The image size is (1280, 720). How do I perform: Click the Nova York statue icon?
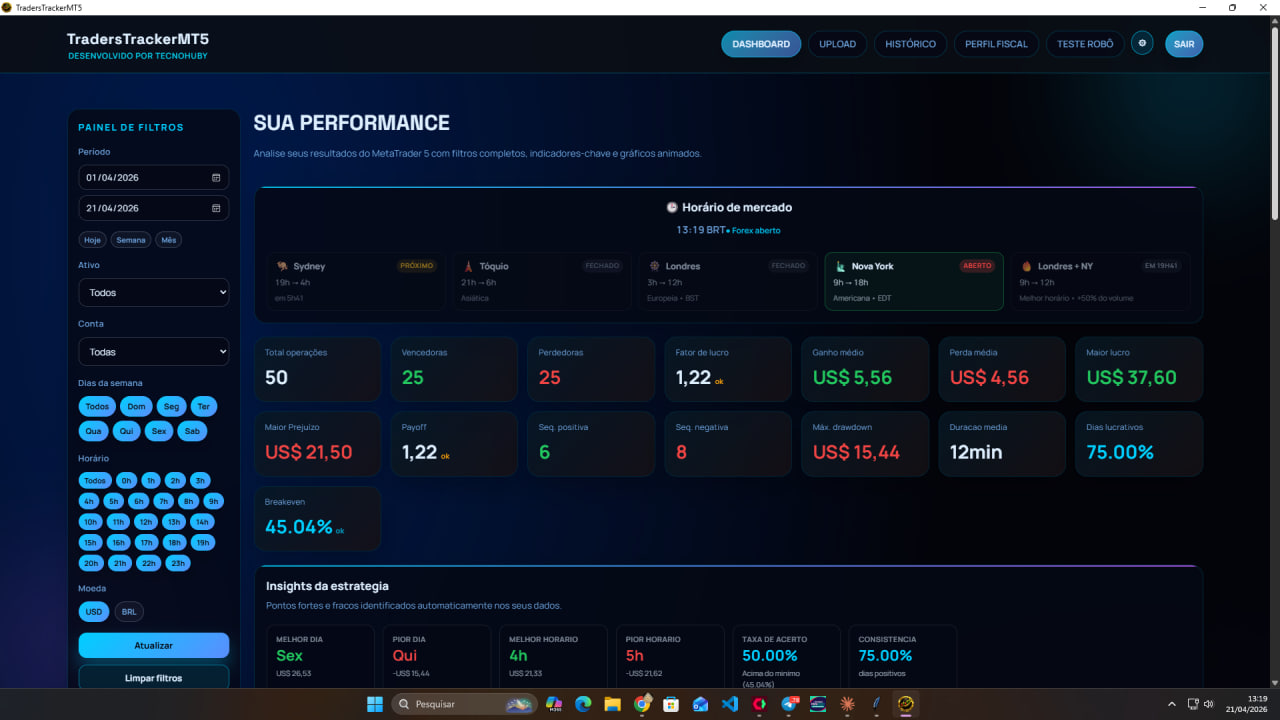coord(840,266)
